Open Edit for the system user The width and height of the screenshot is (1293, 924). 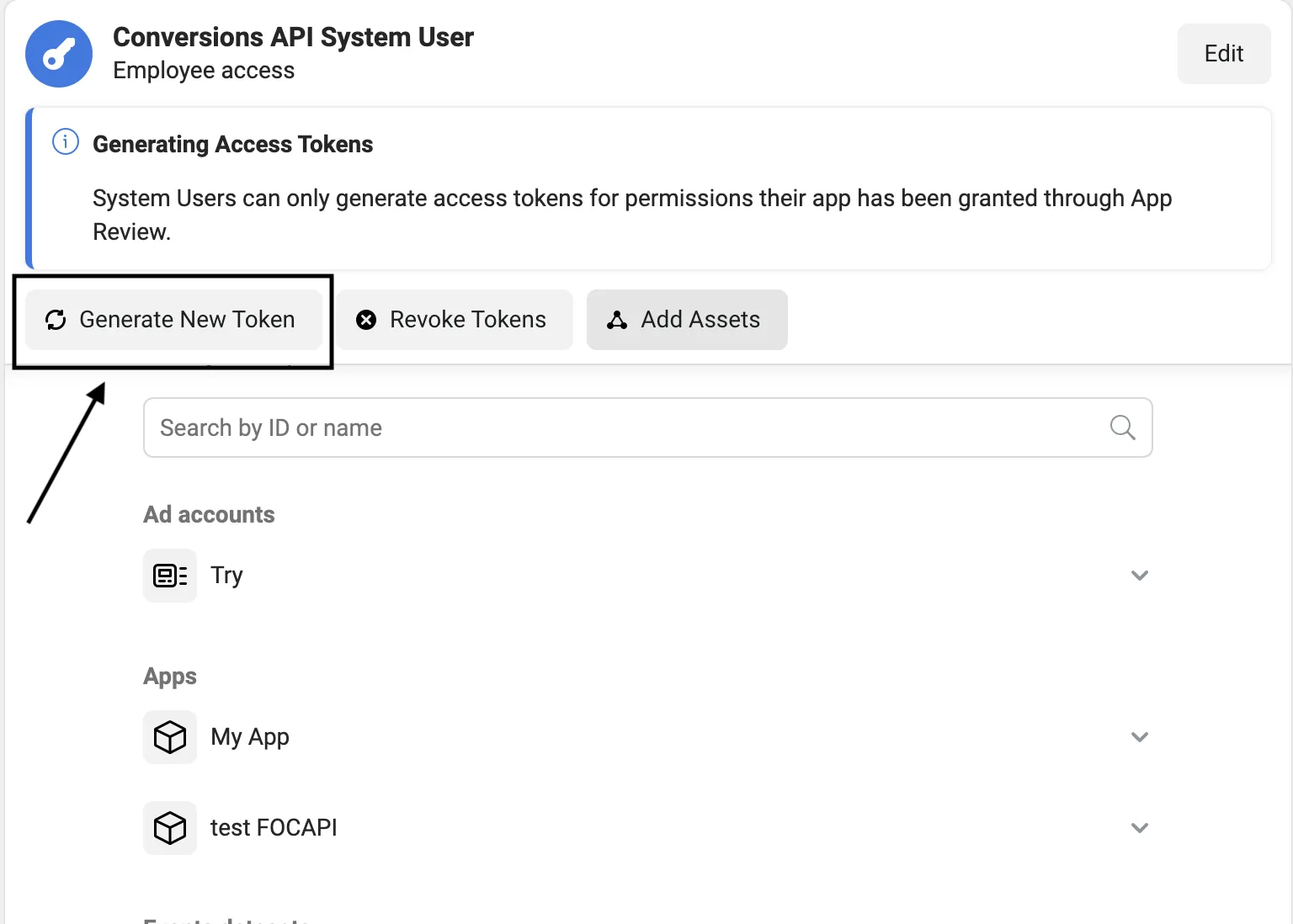click(x=1224, y=54)
